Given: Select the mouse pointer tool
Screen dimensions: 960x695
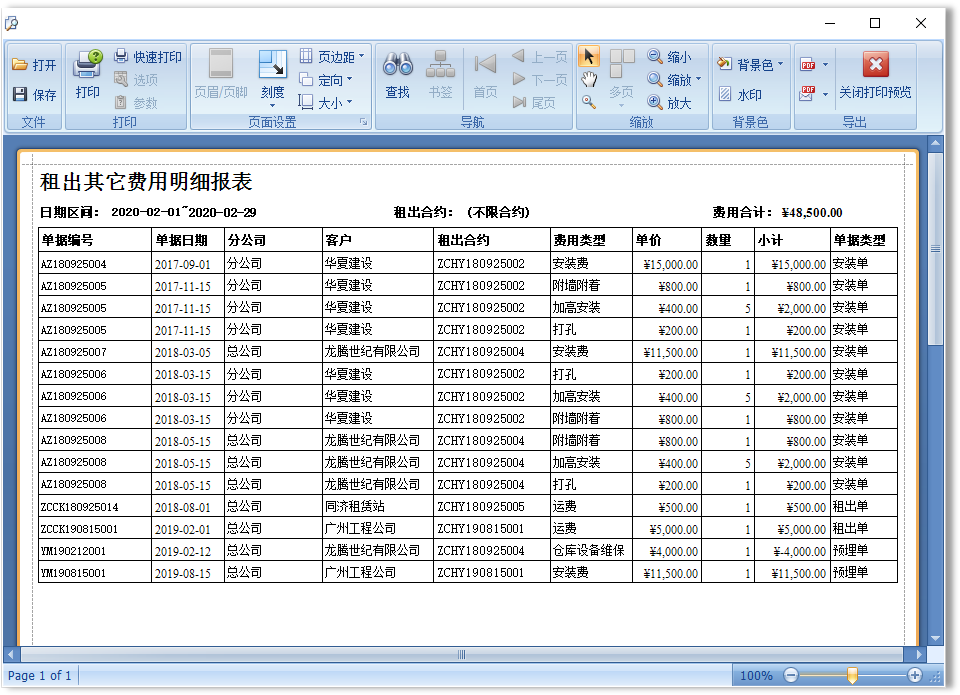Looking at the screenshot, I should (x=589, y=56).
